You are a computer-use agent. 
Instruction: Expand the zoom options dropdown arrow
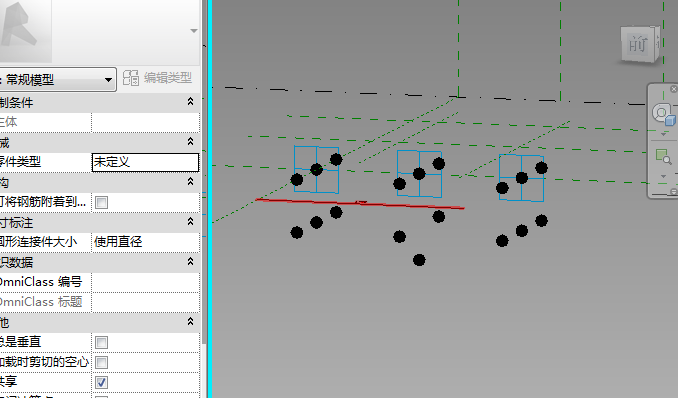click(x=663, y=177)
